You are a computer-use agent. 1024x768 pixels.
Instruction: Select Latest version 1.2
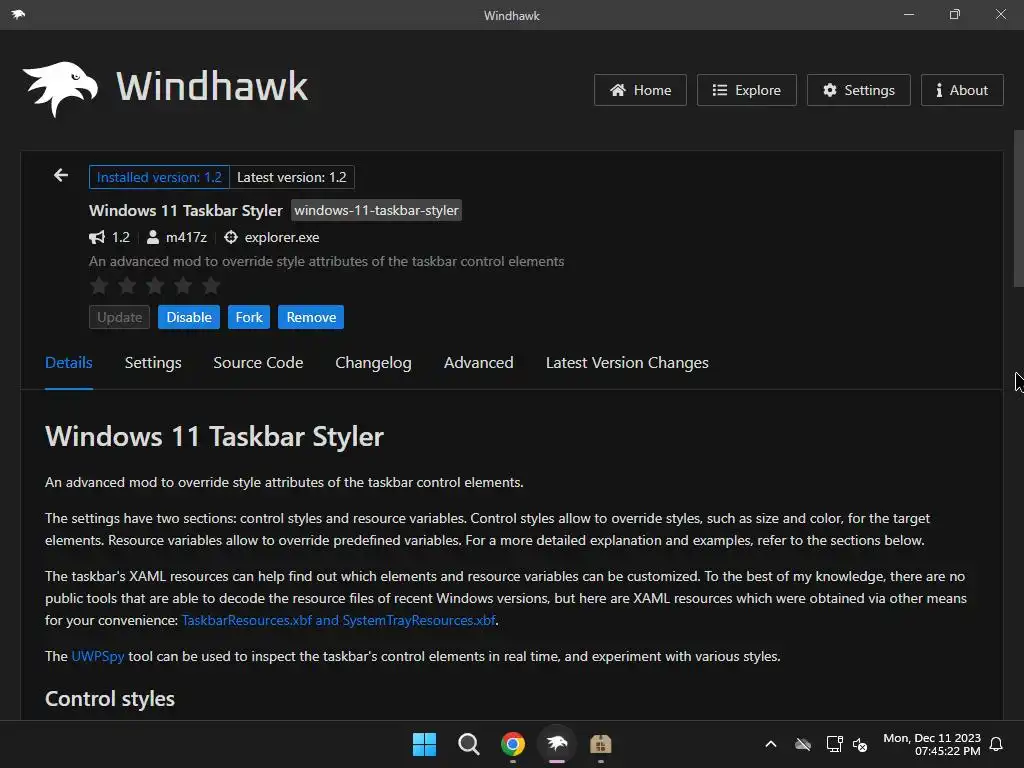[292, 177]
